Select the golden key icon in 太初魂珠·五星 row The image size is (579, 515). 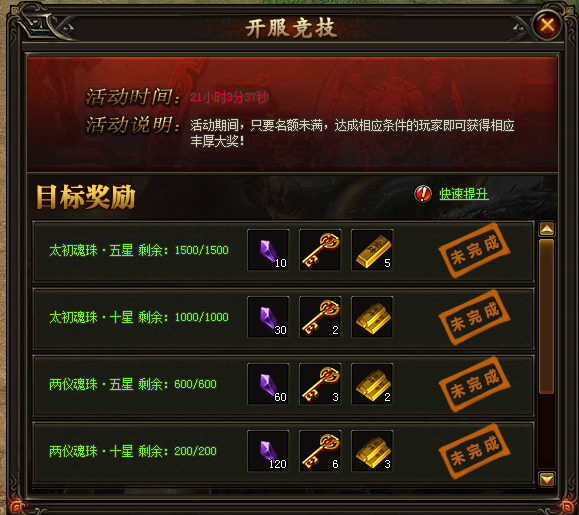(320, 250)
